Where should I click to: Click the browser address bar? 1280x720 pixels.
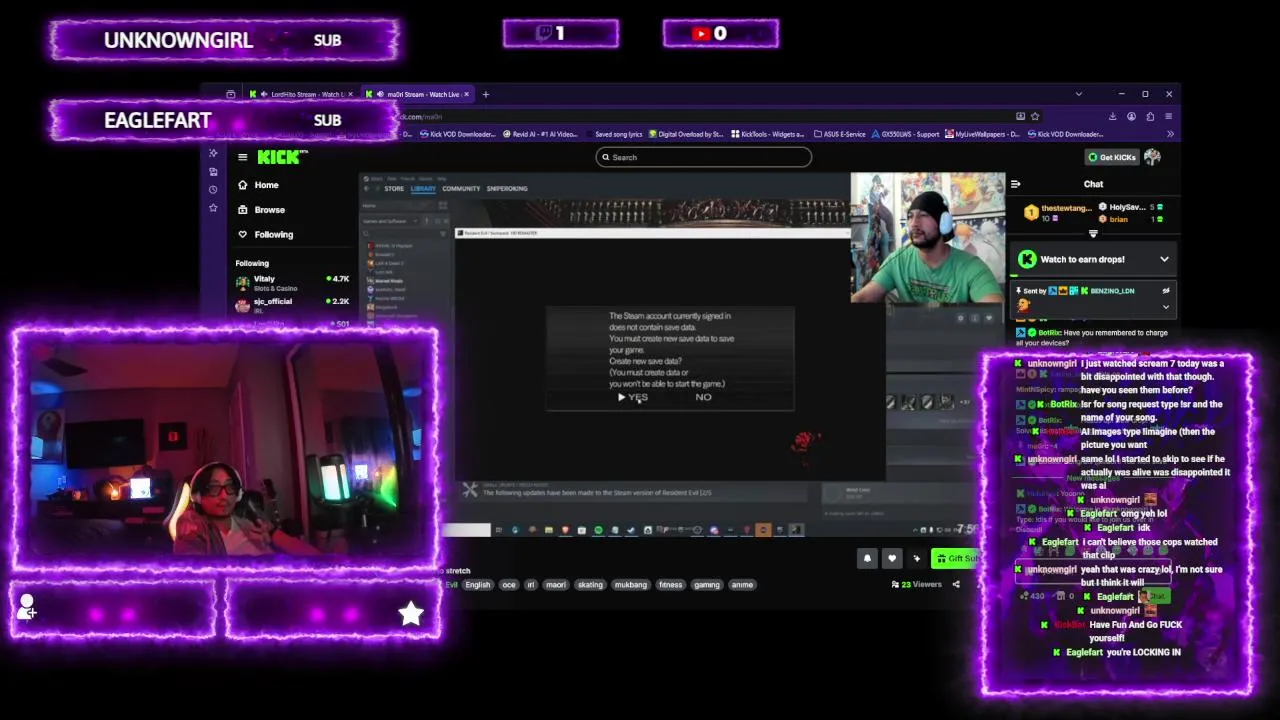point(700,116)
